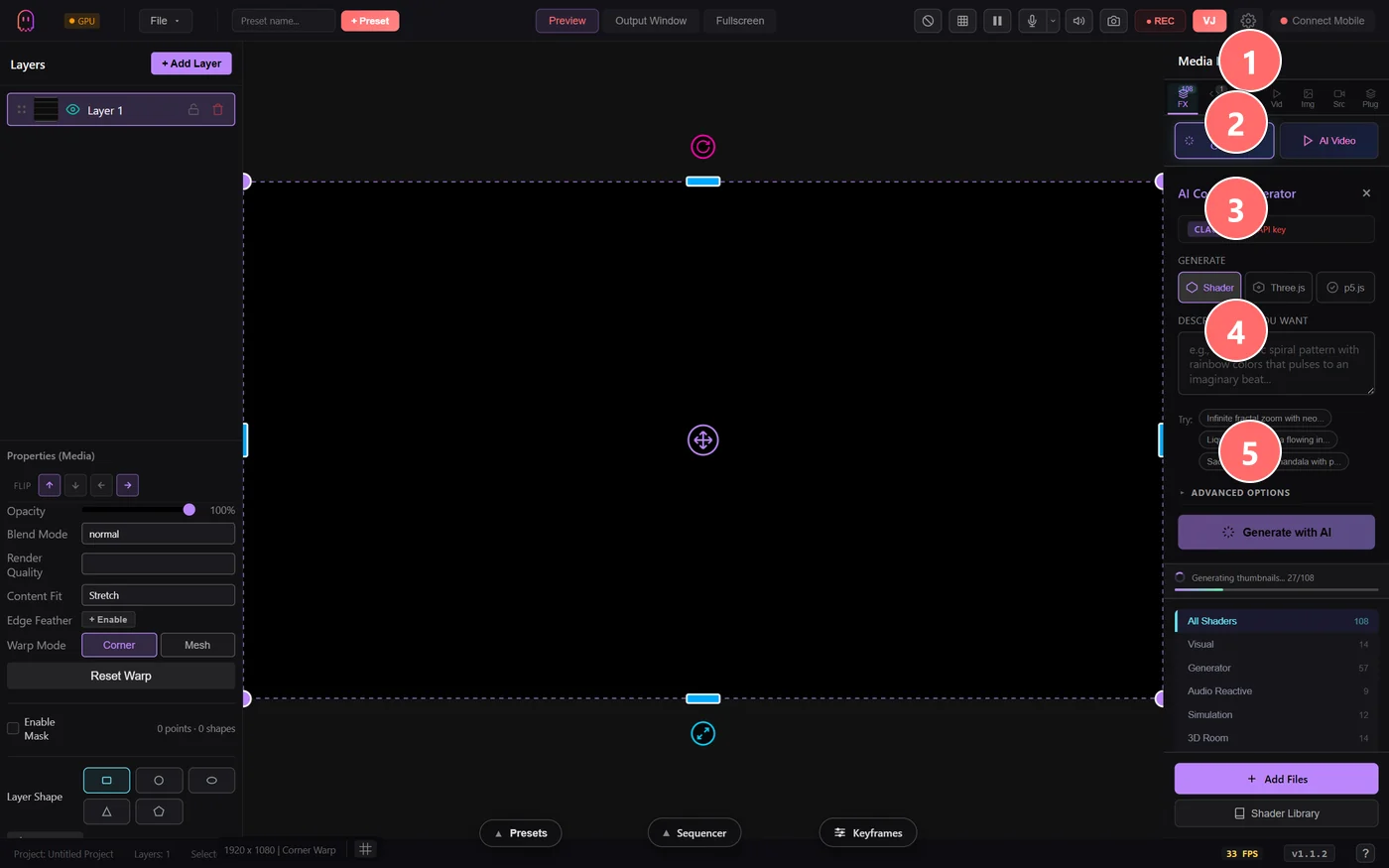Open the File dropdown menu
The width and height of the screenshot is (1389, 868).
[165, 21]
